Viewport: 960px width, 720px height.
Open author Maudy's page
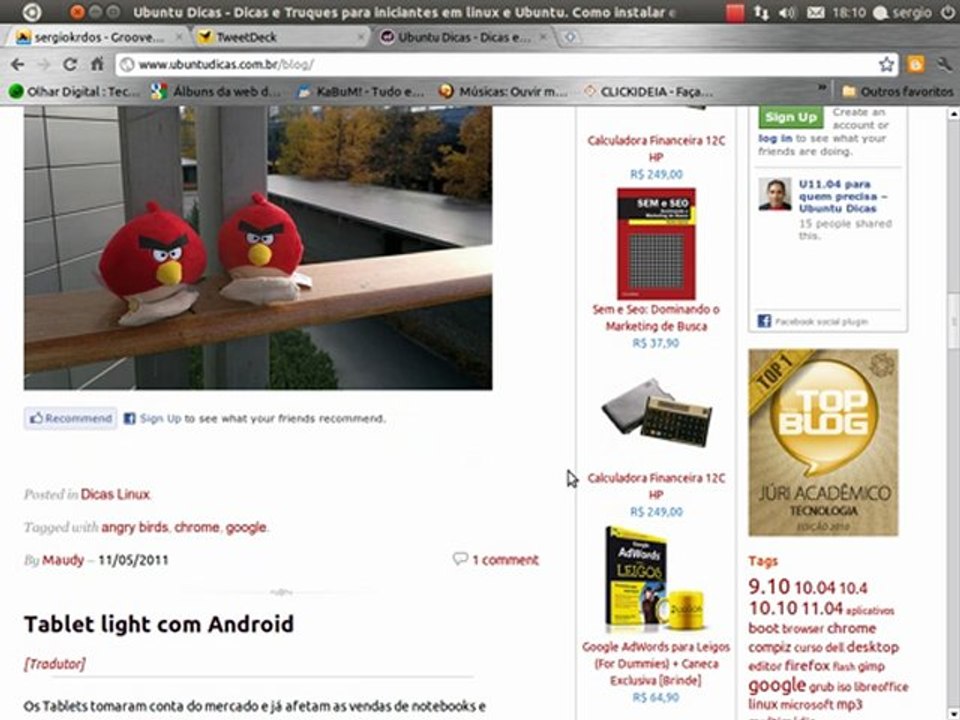tap(63, 560)
